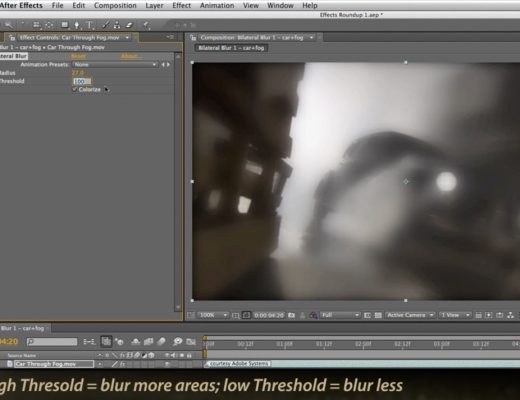Click Hide Shy Layers icon in timeline

(135, 342)
